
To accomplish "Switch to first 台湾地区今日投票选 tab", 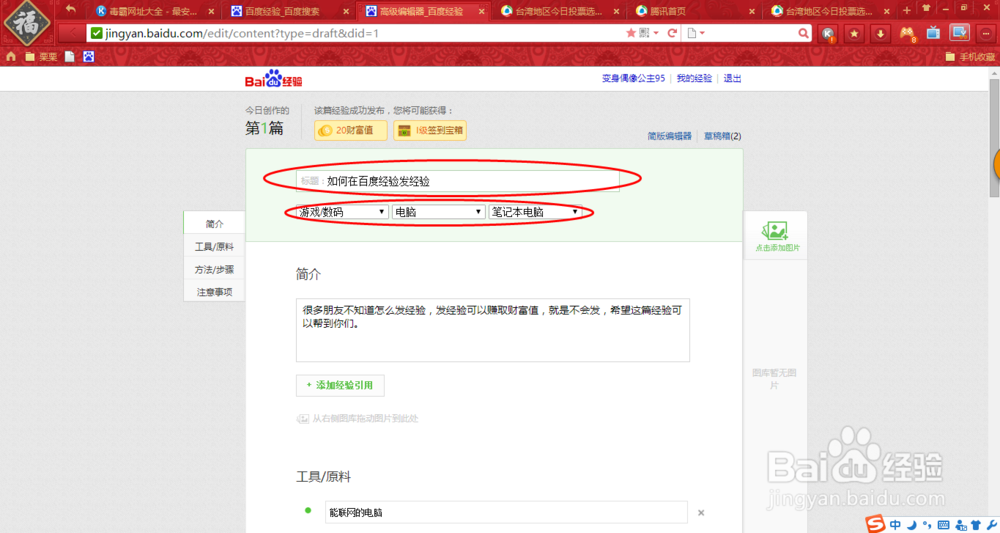I will [559, 11].
